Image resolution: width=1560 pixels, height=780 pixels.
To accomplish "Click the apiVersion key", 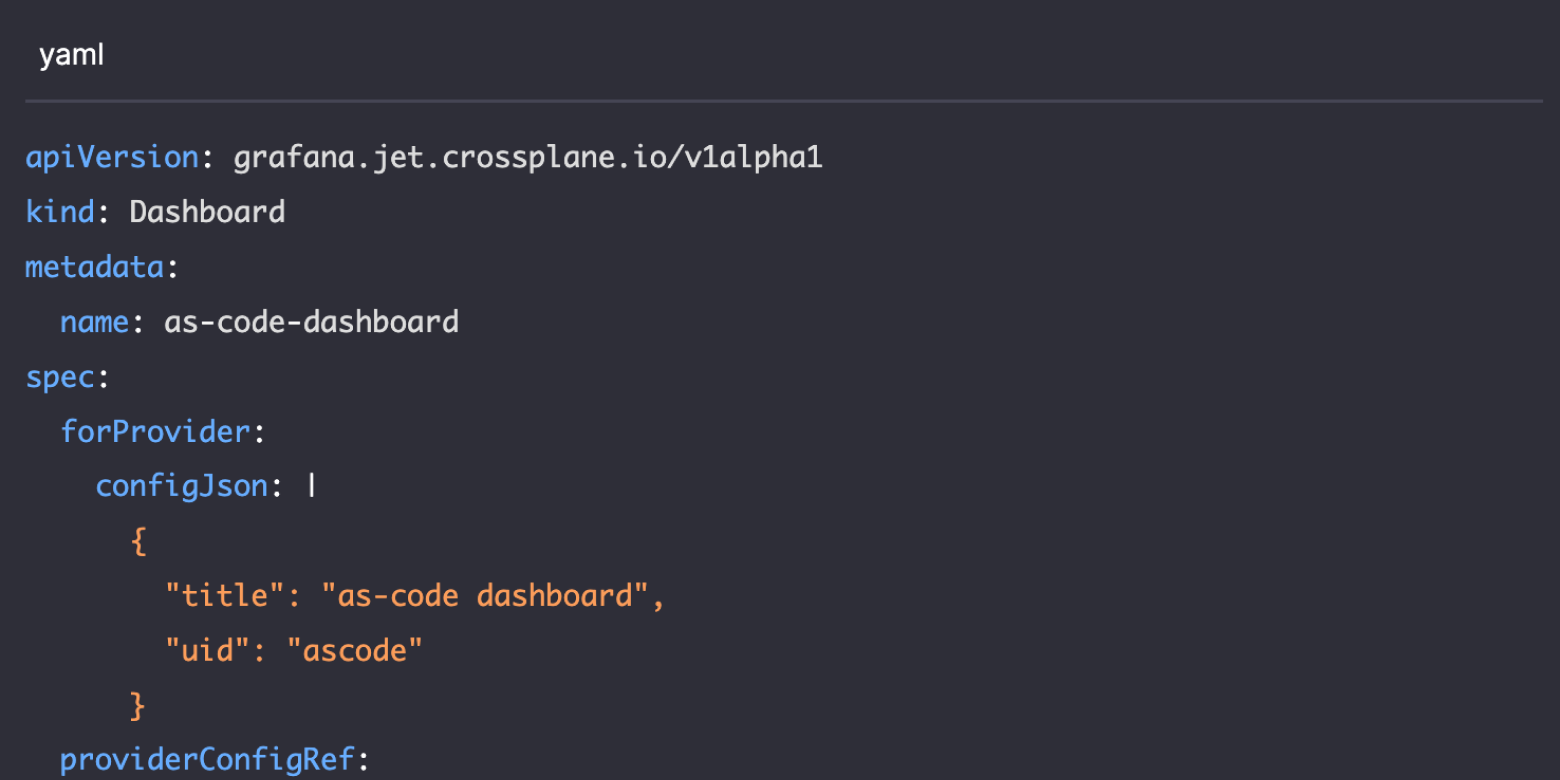I will (112, 157).
